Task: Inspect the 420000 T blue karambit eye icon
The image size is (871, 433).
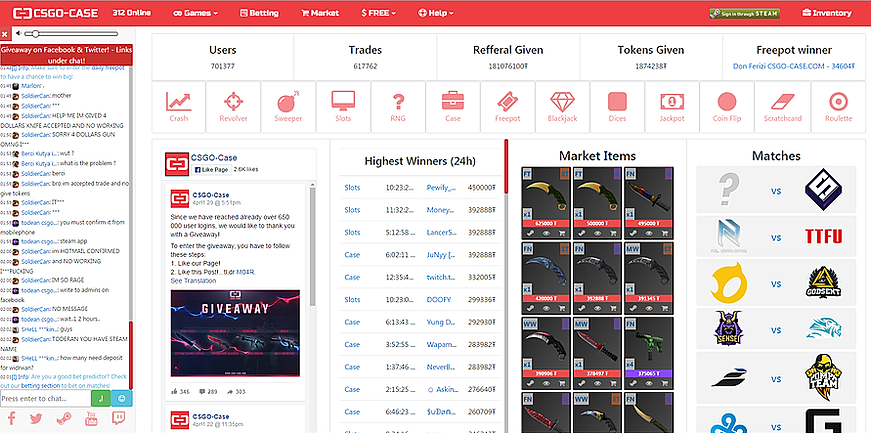Action: tap(545, 308)
